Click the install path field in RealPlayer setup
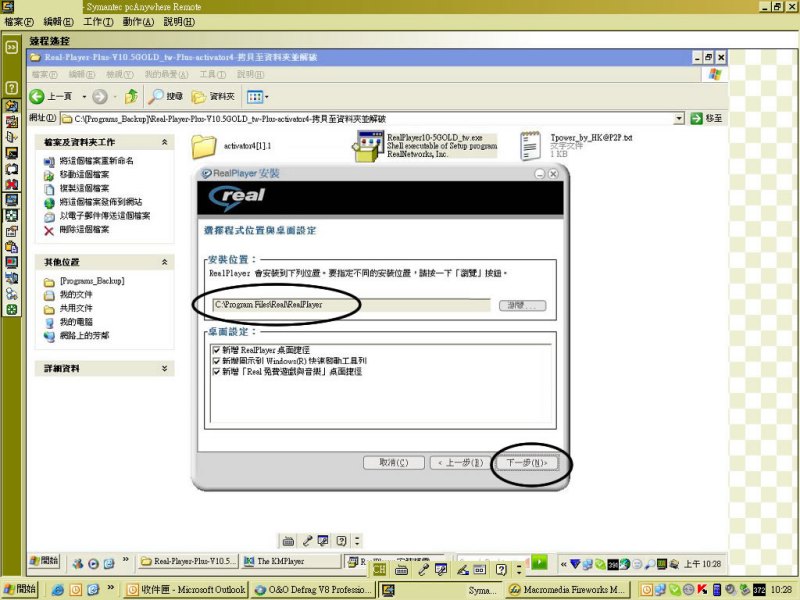Screen dimensions: 800x600 click(x=351, y=305)
